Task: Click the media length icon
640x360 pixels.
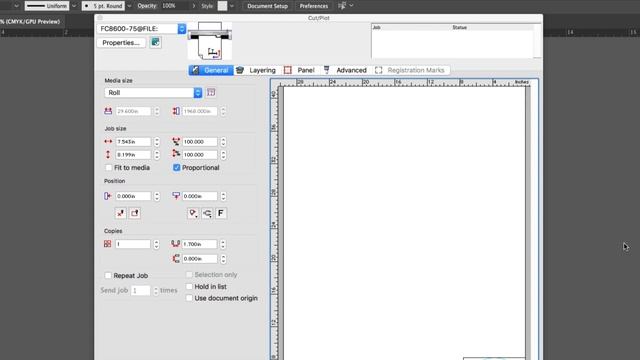Action: (176, 111)
